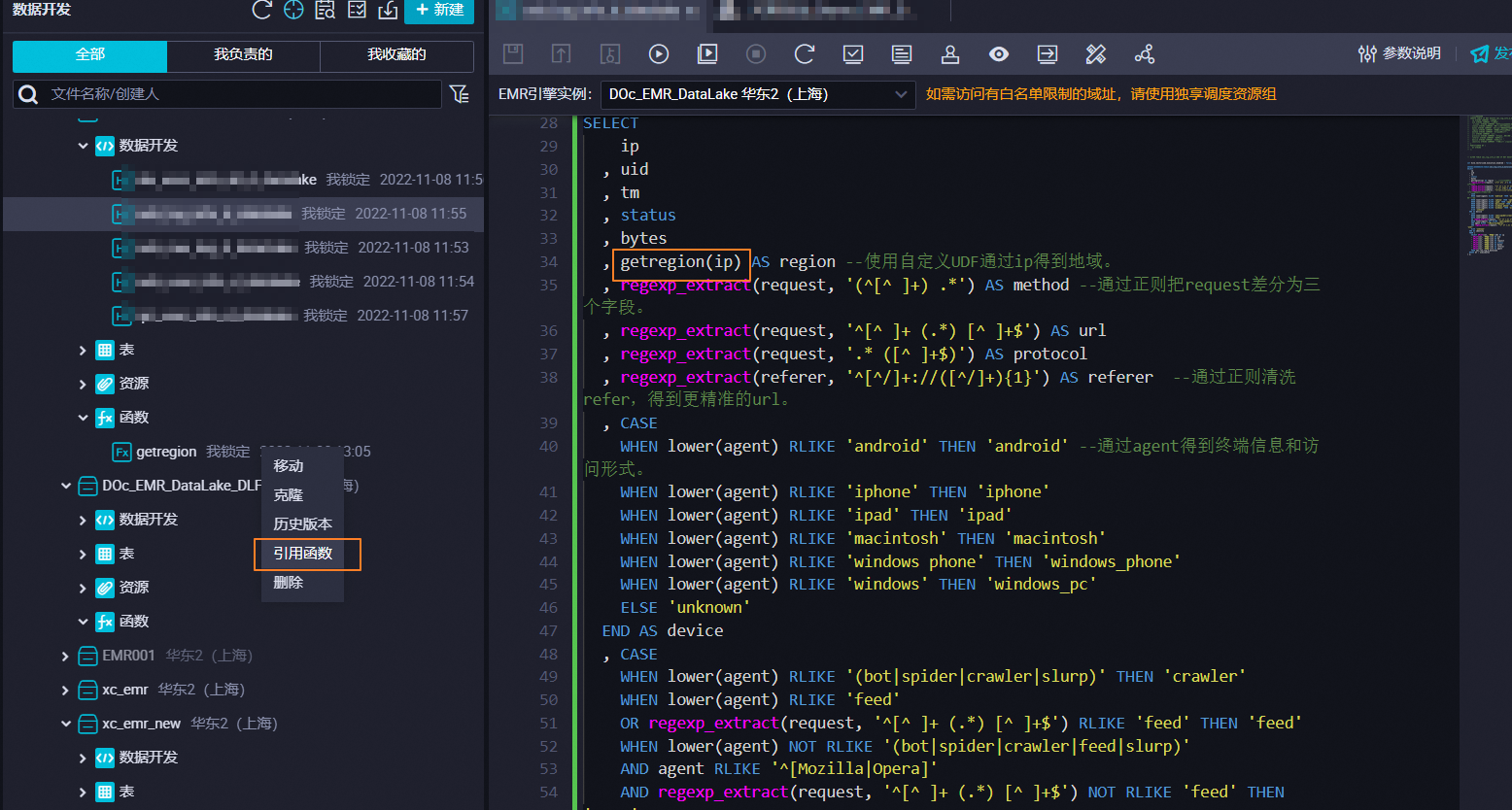Viewport: 1512px width, 810px height.
Task: Collapse 函数 under DOc_EMR_DataLake_DLF
Action: [x=84, y=622]
